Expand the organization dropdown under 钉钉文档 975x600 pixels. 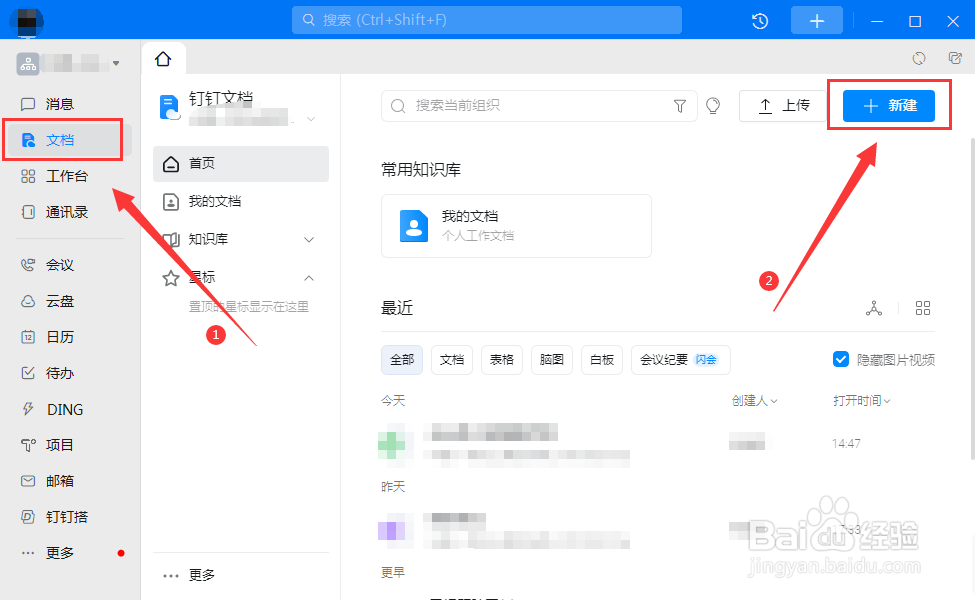(311, 119)
